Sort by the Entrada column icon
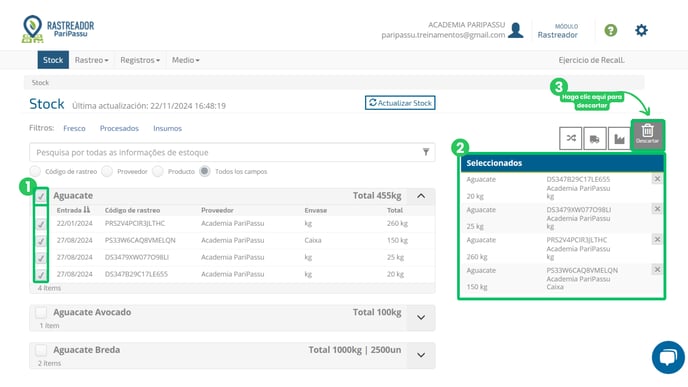 (x=86, y=210)
